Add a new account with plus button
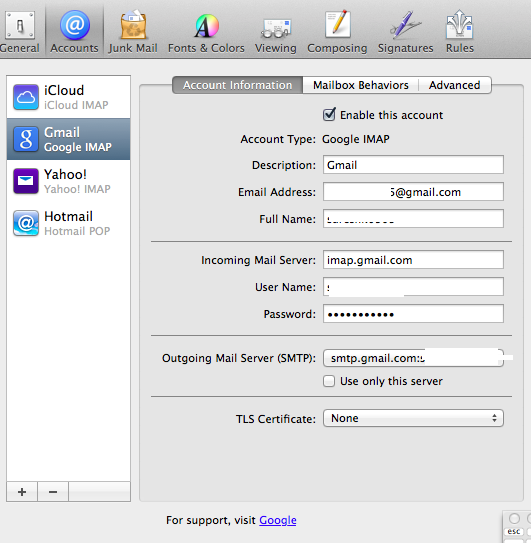Viewport: 531px width, 543px height. [22, 491]
